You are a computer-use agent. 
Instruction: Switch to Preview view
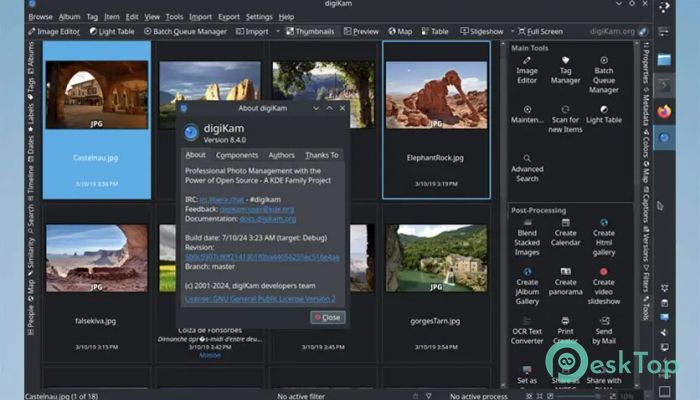click(361, 31)
